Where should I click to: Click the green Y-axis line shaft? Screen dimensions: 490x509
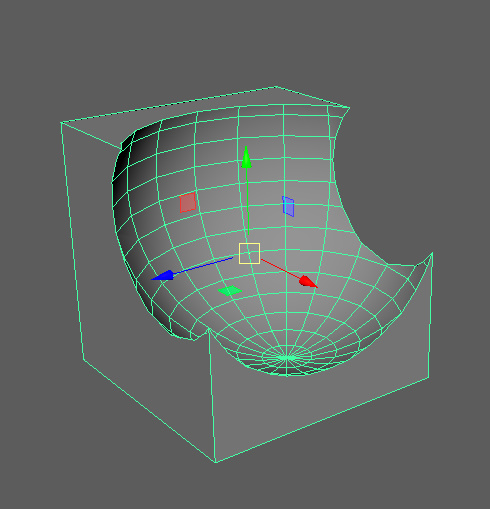point(247,202)
